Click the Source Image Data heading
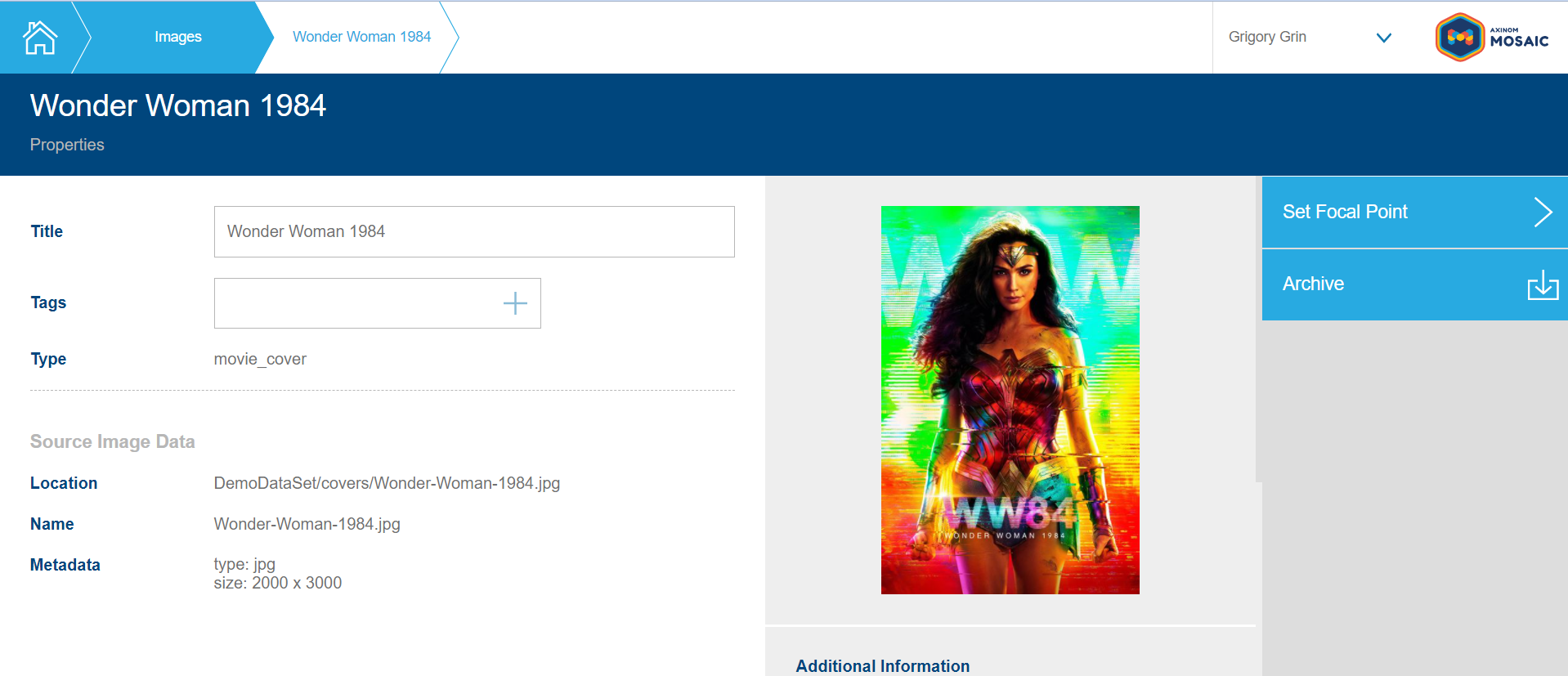Viewport: 1568px width, 676px height. click(113, 441)
